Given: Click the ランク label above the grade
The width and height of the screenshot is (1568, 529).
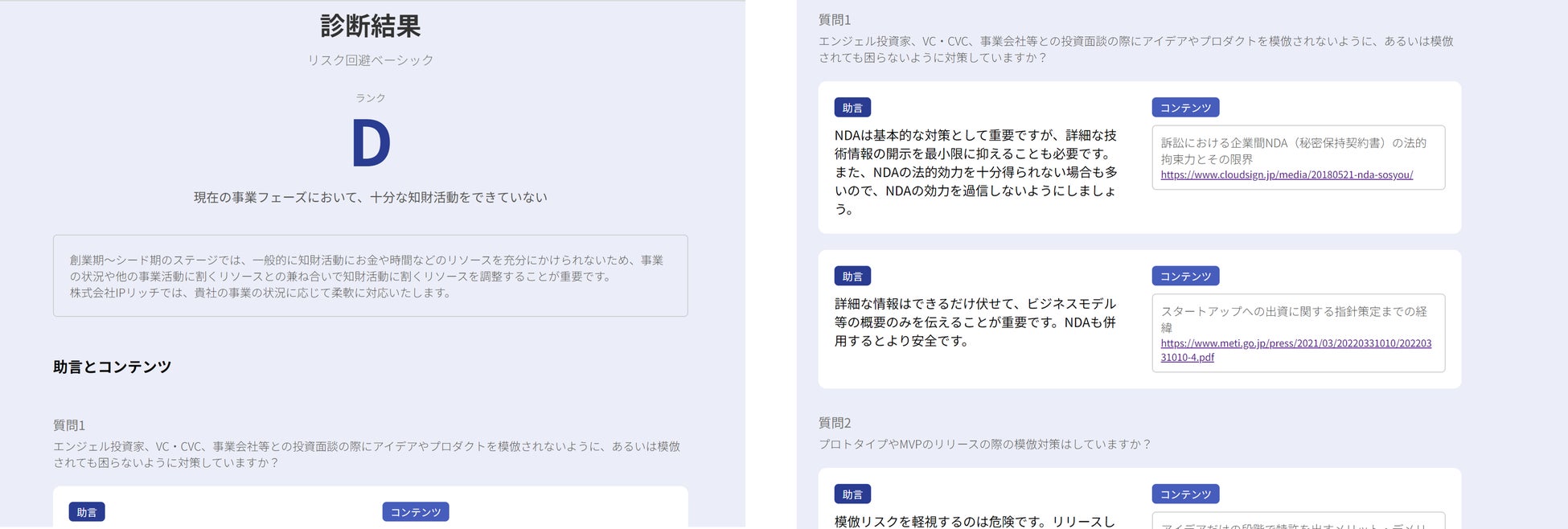Looking at the screenshot, I should click(370, 98).
